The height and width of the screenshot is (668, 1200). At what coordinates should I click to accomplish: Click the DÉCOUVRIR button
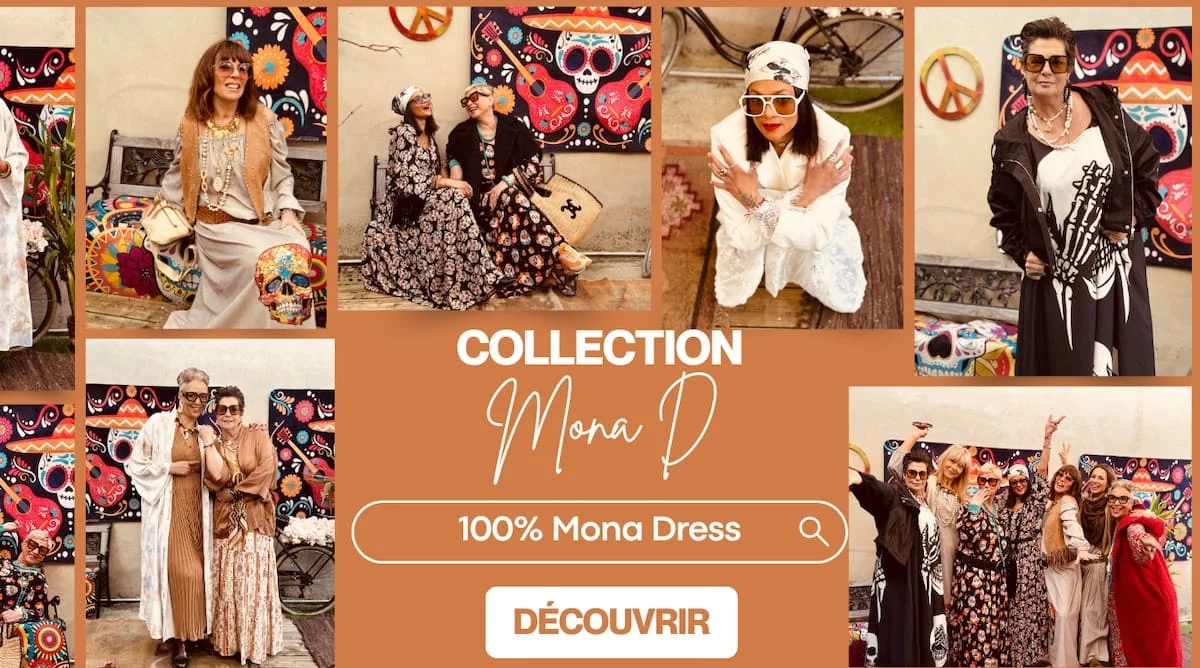click(x=611, y=622)
